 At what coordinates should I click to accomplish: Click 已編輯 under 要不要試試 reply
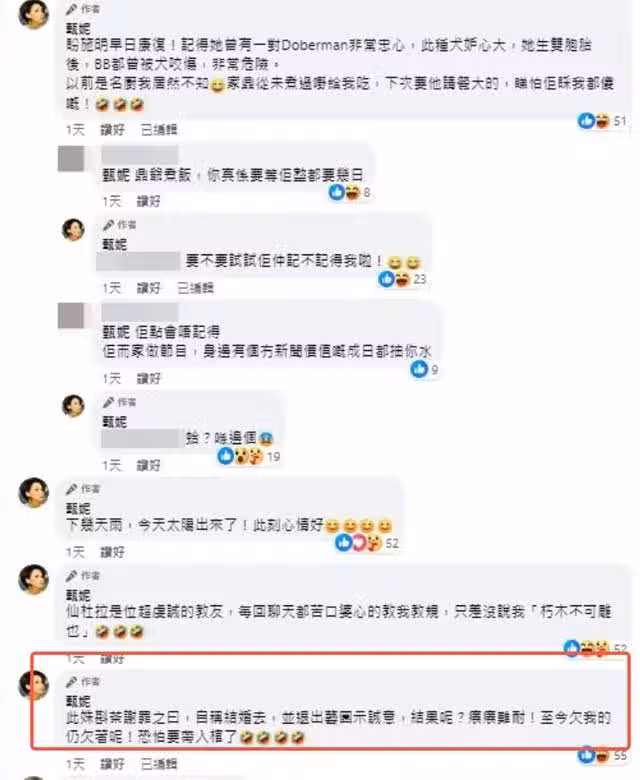[x=195, y=288]
